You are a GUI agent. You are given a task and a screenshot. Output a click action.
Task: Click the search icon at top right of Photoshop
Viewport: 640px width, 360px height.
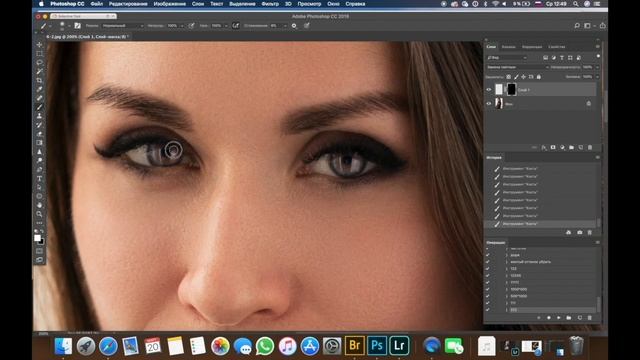[577, 26]
